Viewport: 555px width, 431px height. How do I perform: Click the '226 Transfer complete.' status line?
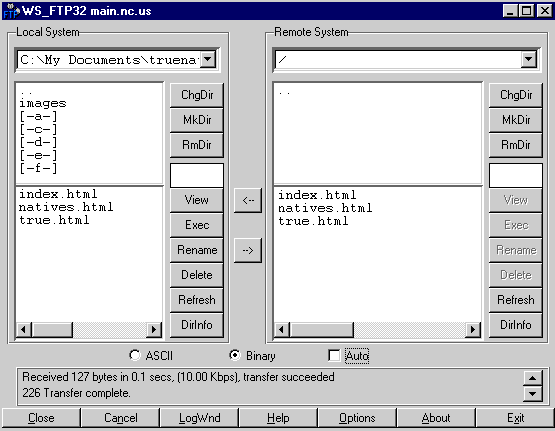pos(76,393)
